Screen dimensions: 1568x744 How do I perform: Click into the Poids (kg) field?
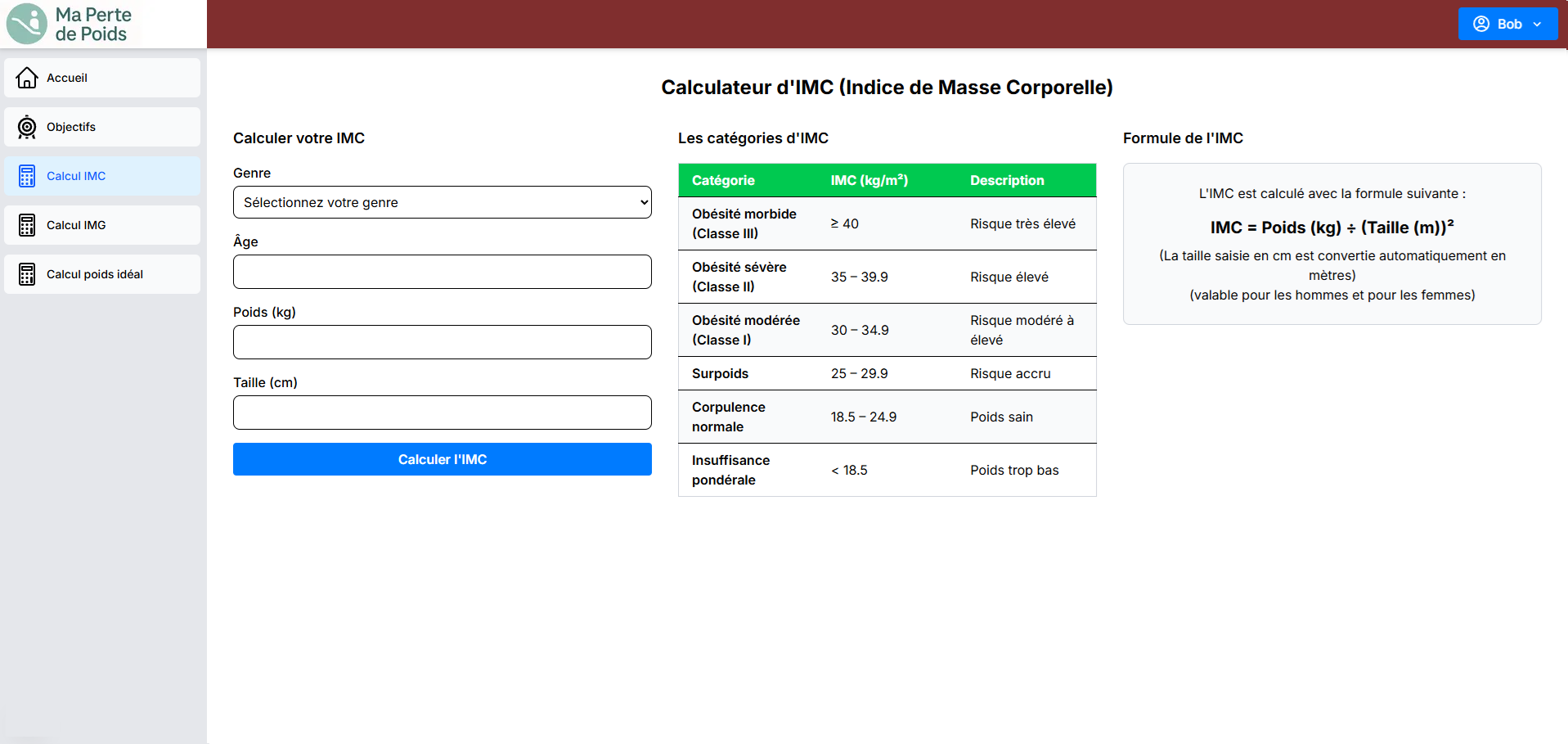click(x=442, y=342)
